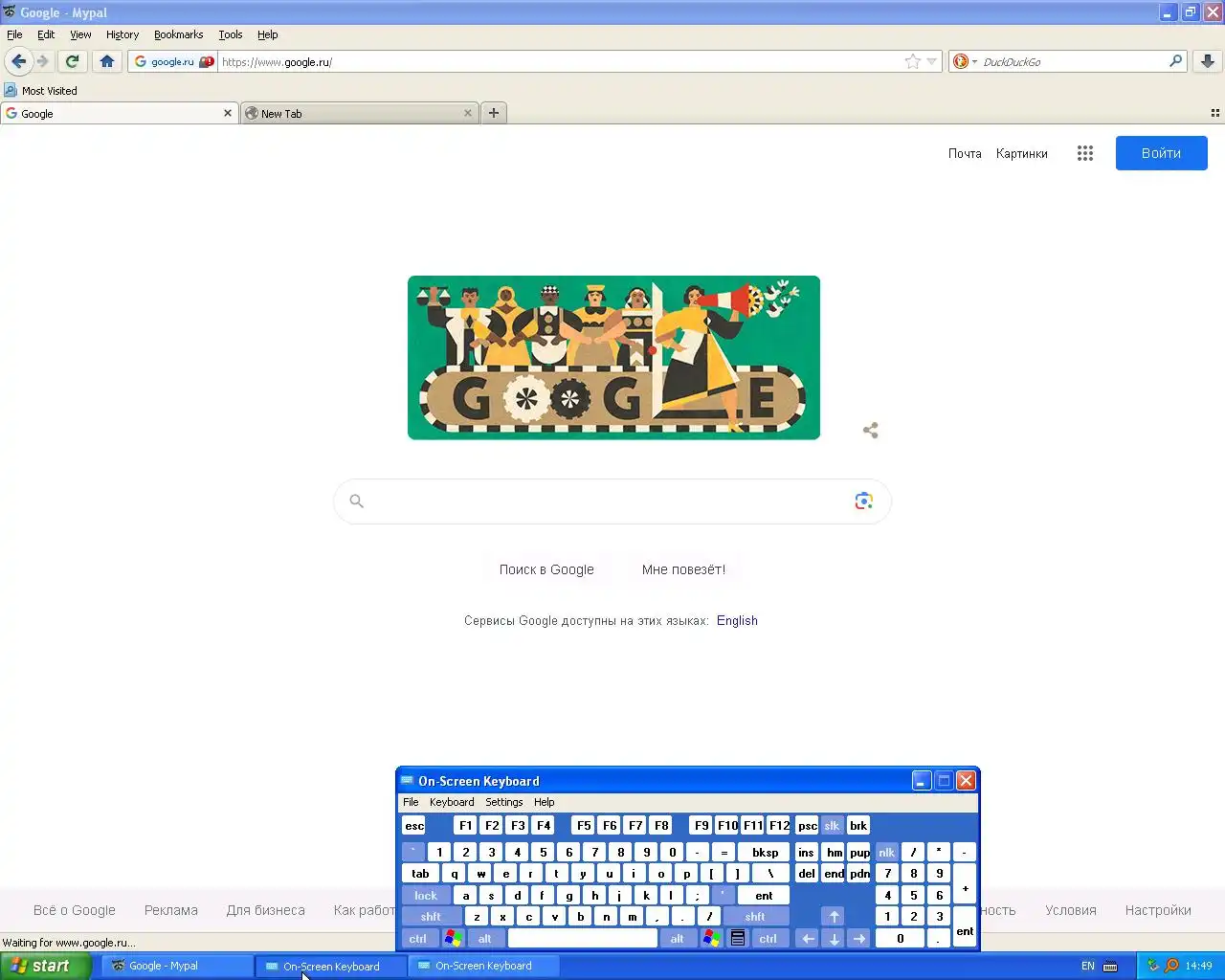This screenshot has height=980, width=1225.
Task: Open the Условия footer link
Action: pos(1071,910)
